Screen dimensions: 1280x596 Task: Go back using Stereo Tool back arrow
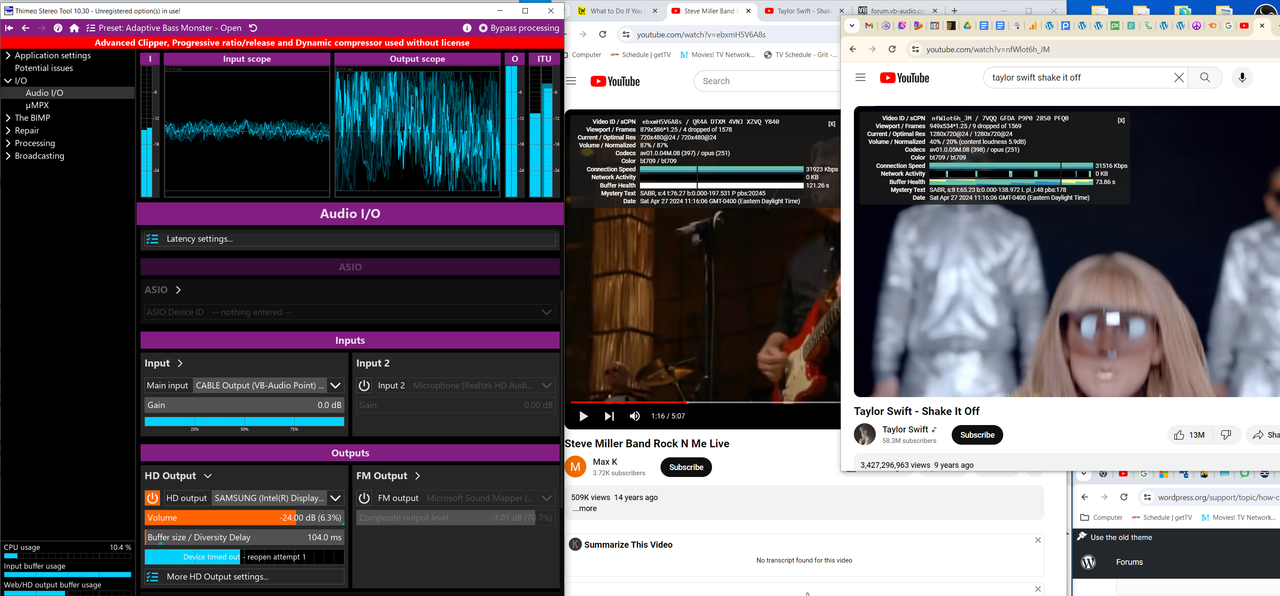click(25, 28)
